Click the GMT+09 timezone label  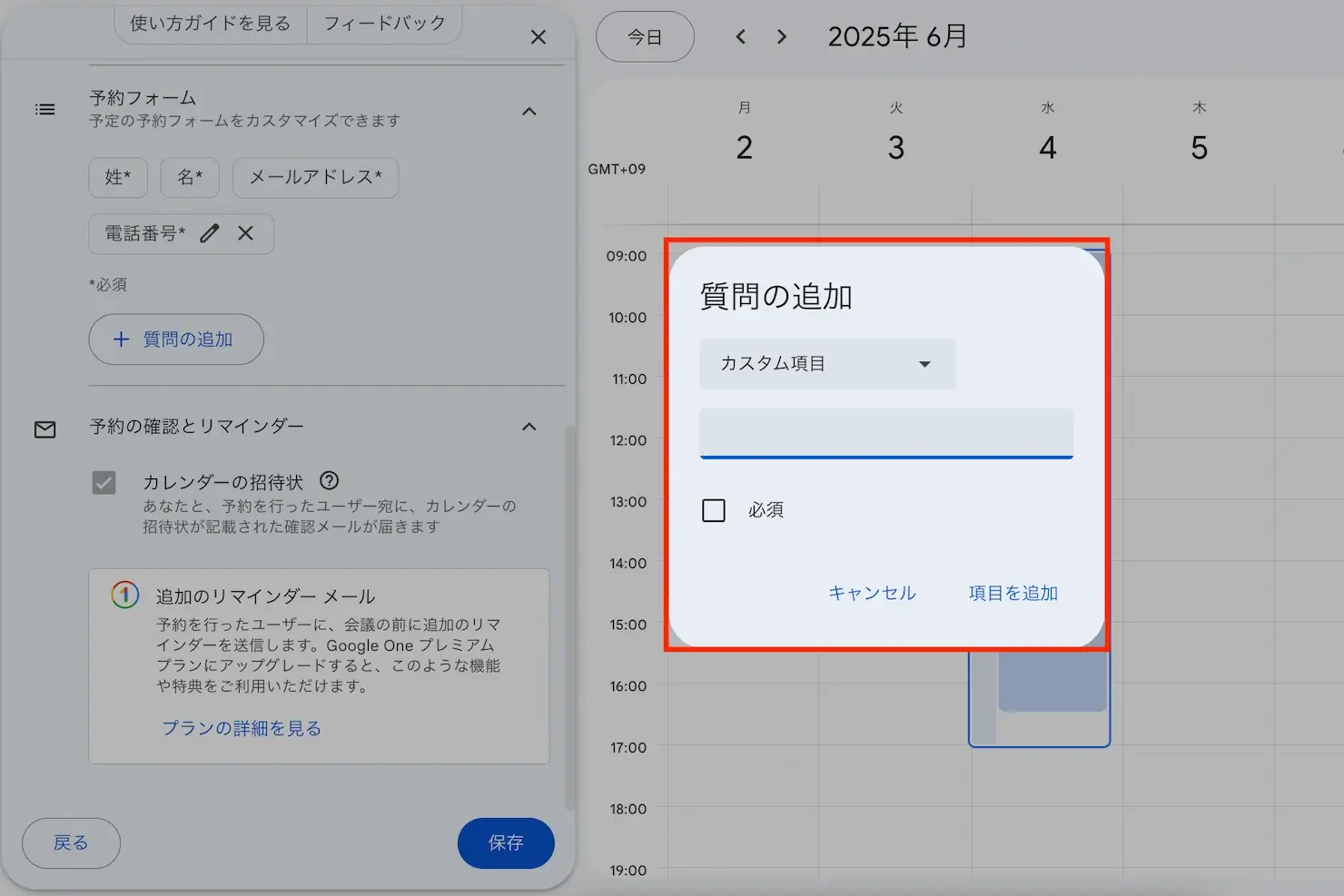pos(617,169)
